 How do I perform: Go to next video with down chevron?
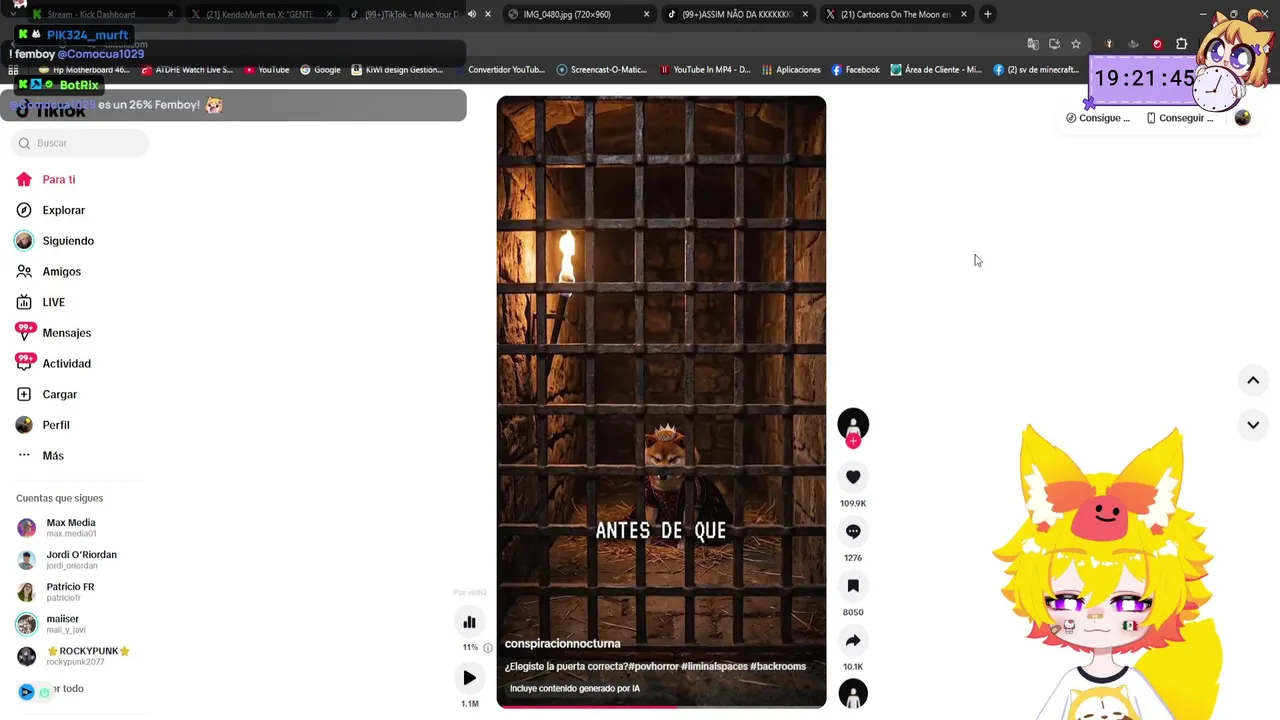pyautogui.click(x=1253, y=425)
